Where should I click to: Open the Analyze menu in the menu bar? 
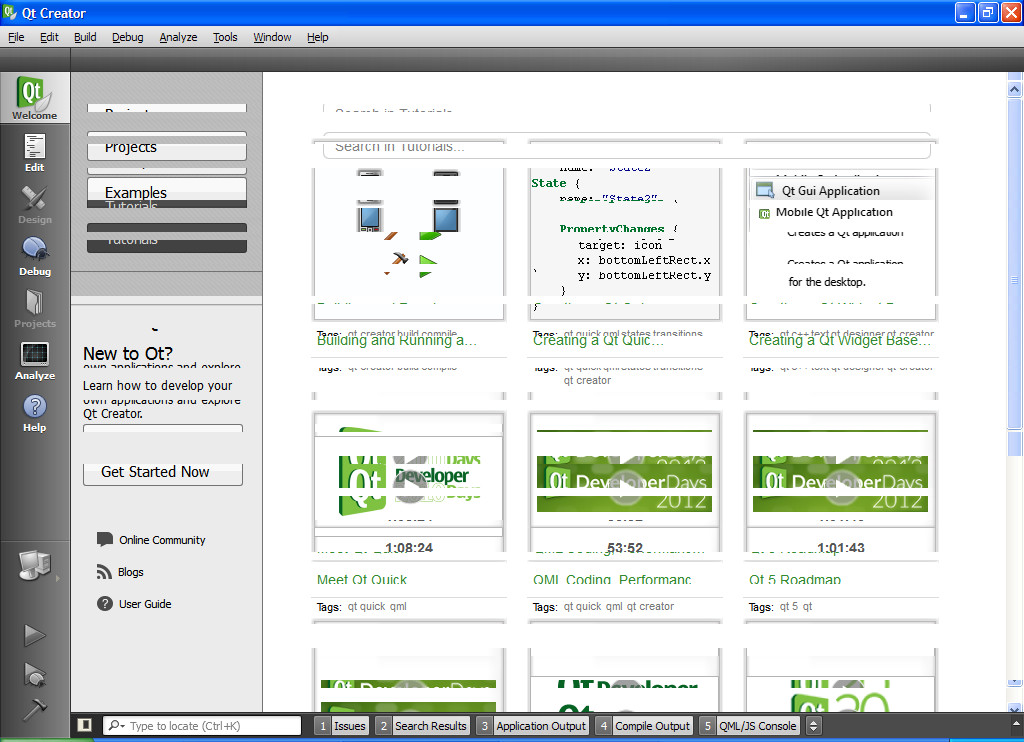tap(178, 37)
